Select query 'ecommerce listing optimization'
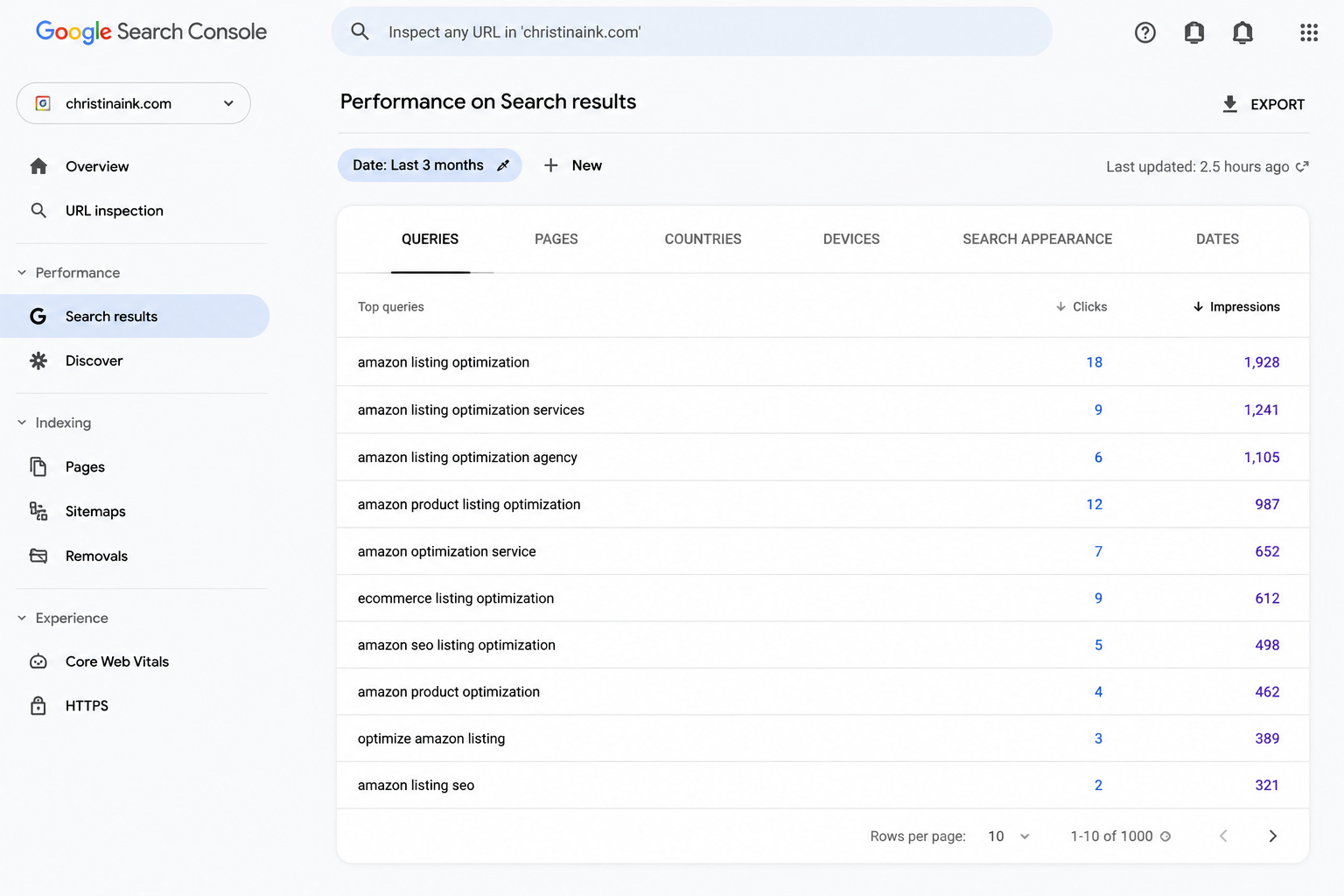The height and width of the screenshot is (896, 1344). pyautogui.click(x=456, y=598)
